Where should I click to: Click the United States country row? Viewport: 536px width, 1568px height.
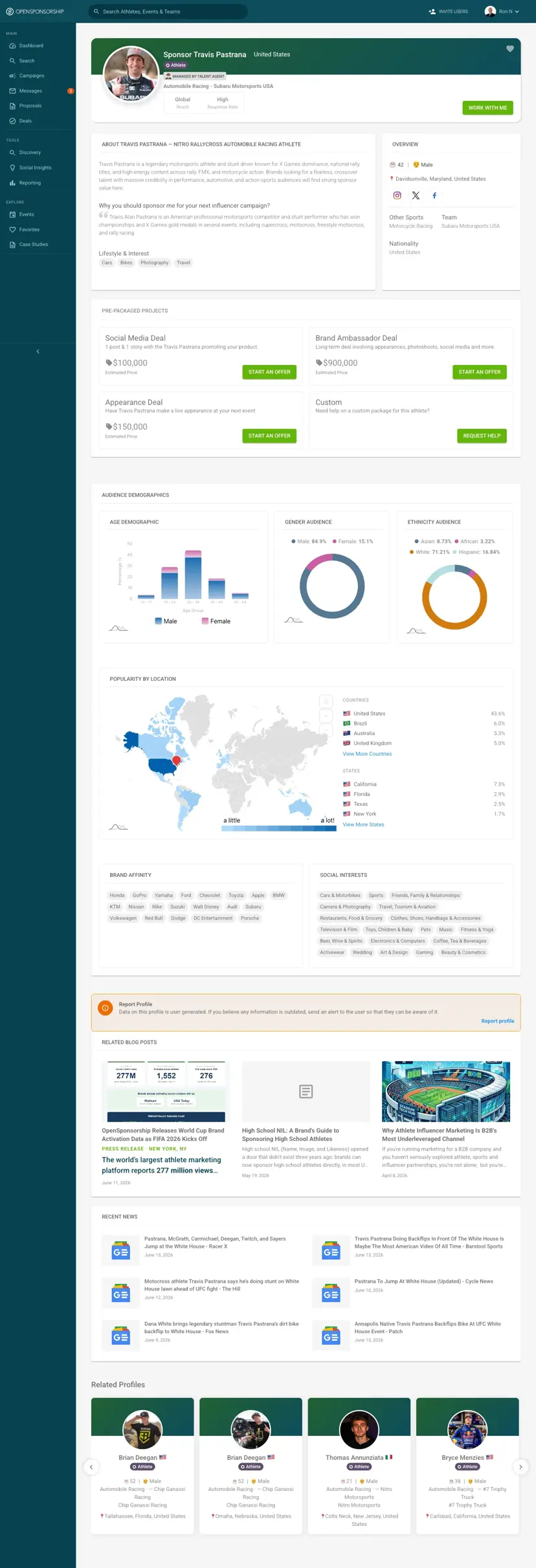pos(424,714)
